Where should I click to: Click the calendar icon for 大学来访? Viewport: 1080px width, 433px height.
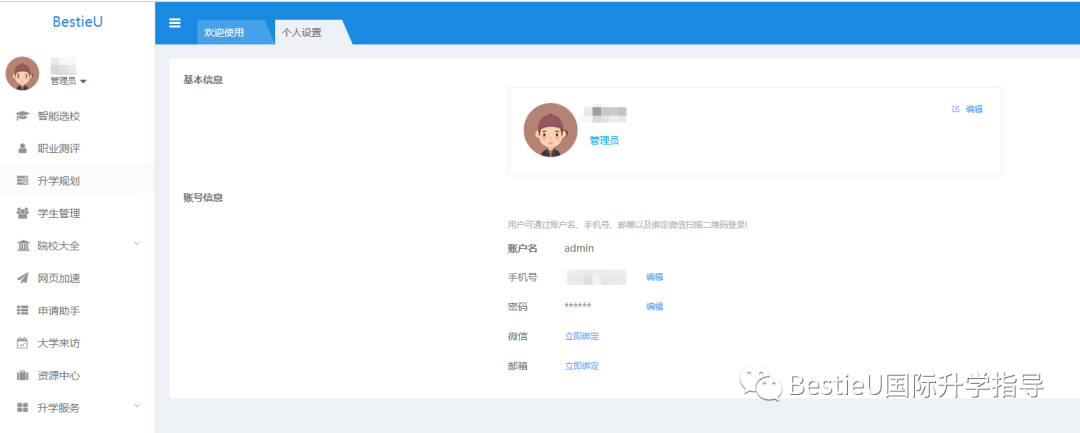(x=22, y=343)
